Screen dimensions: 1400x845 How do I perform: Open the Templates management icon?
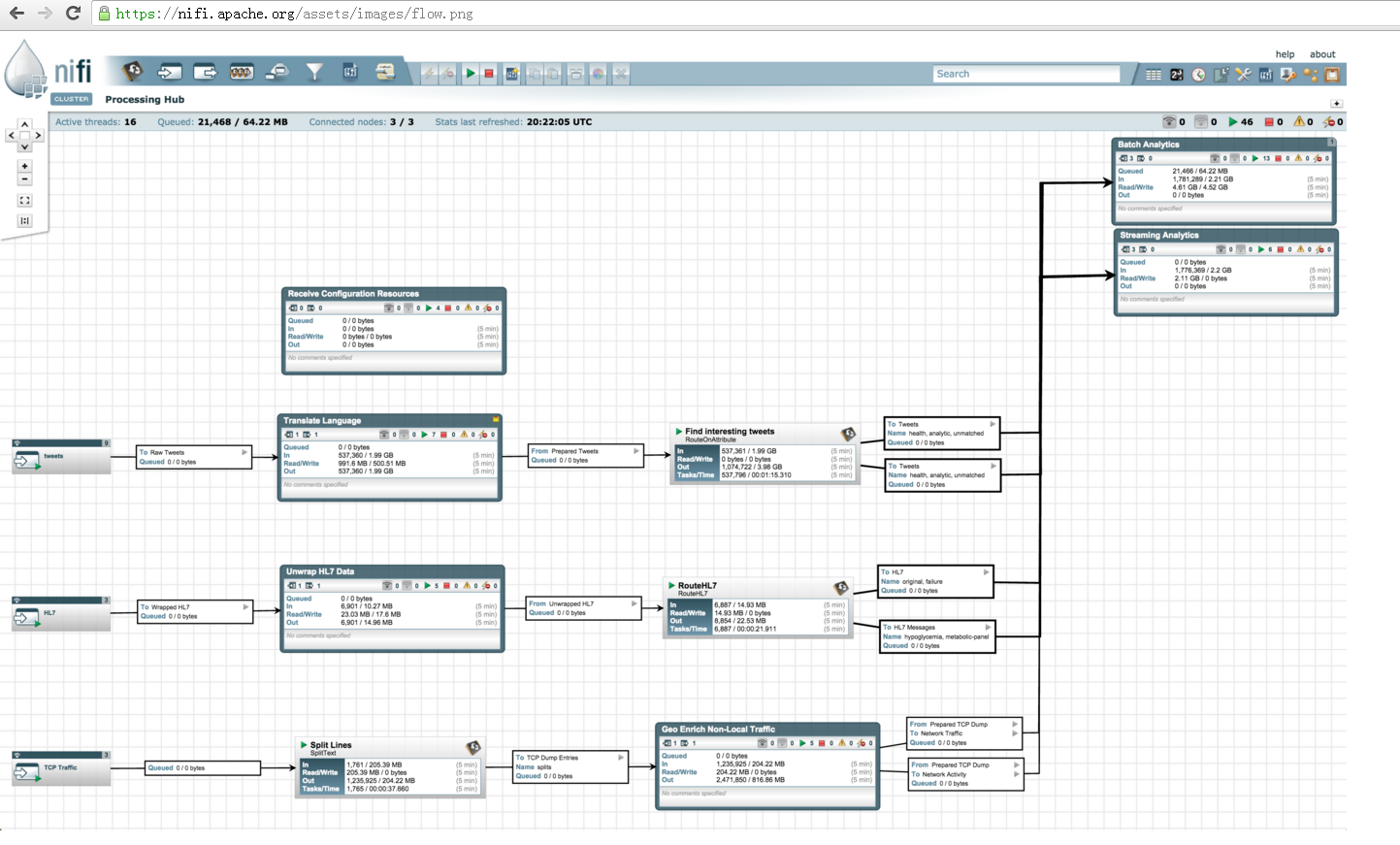[1266, 75]
